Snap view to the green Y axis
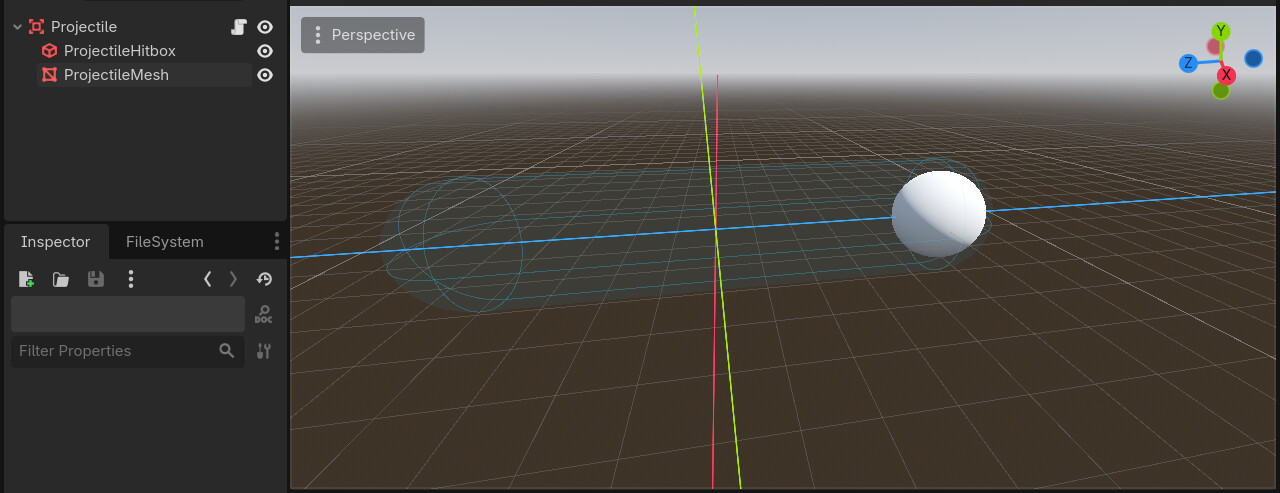1280x493 pixels. point(1221,32)
